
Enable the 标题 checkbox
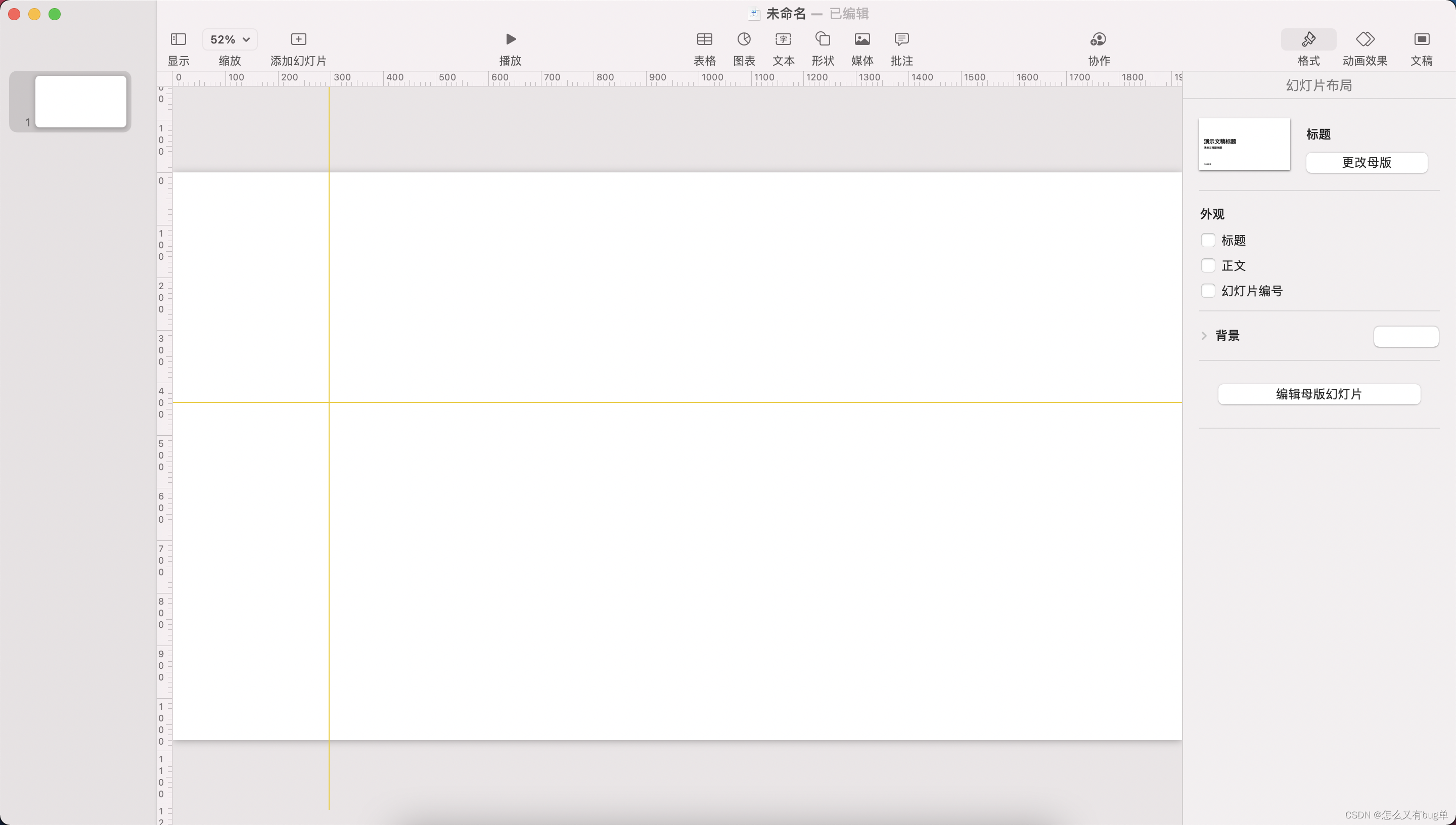tap(1208, 240)
